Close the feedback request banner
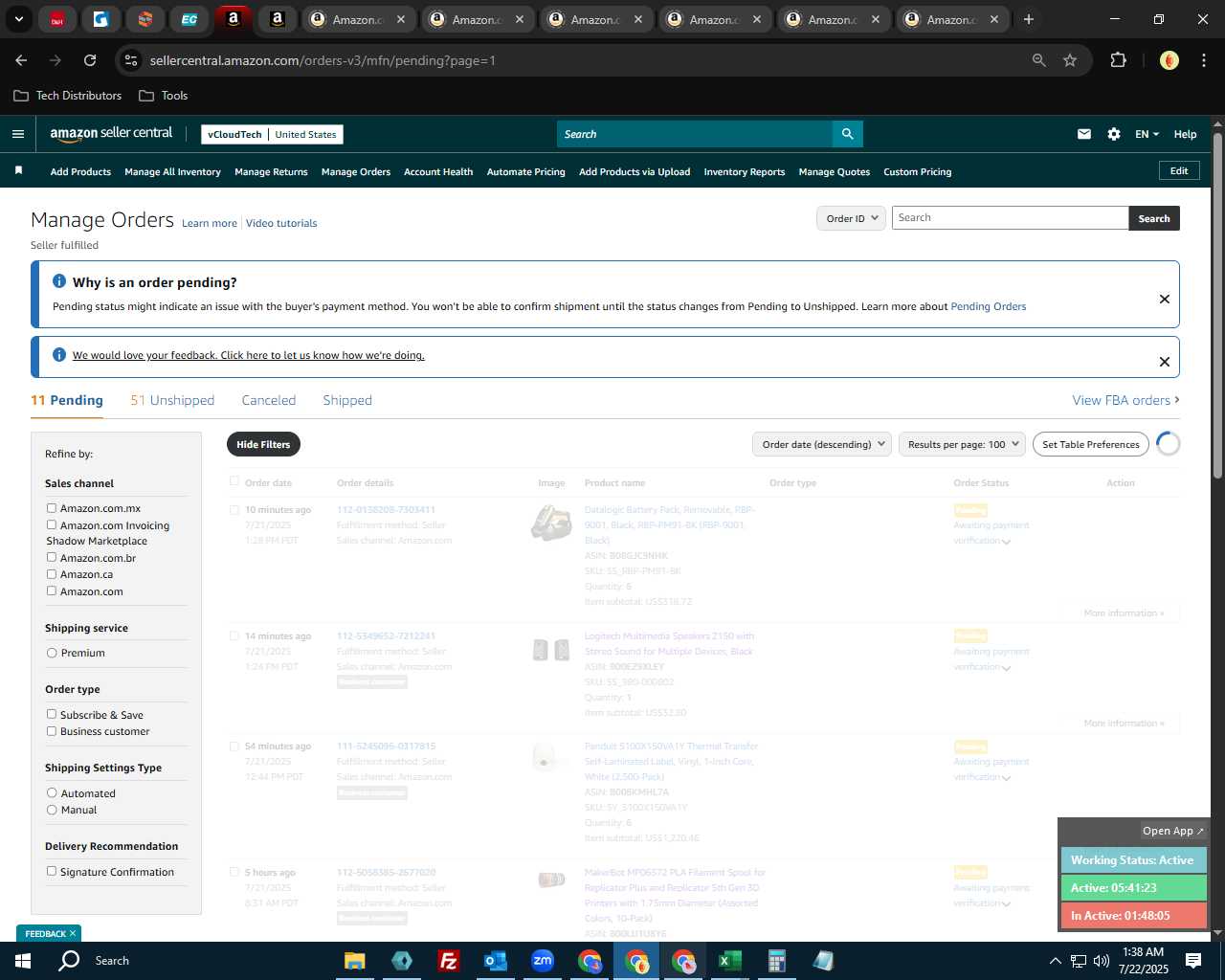The width and height of the screenshot is (1225, 980). tap(1165, 362)
